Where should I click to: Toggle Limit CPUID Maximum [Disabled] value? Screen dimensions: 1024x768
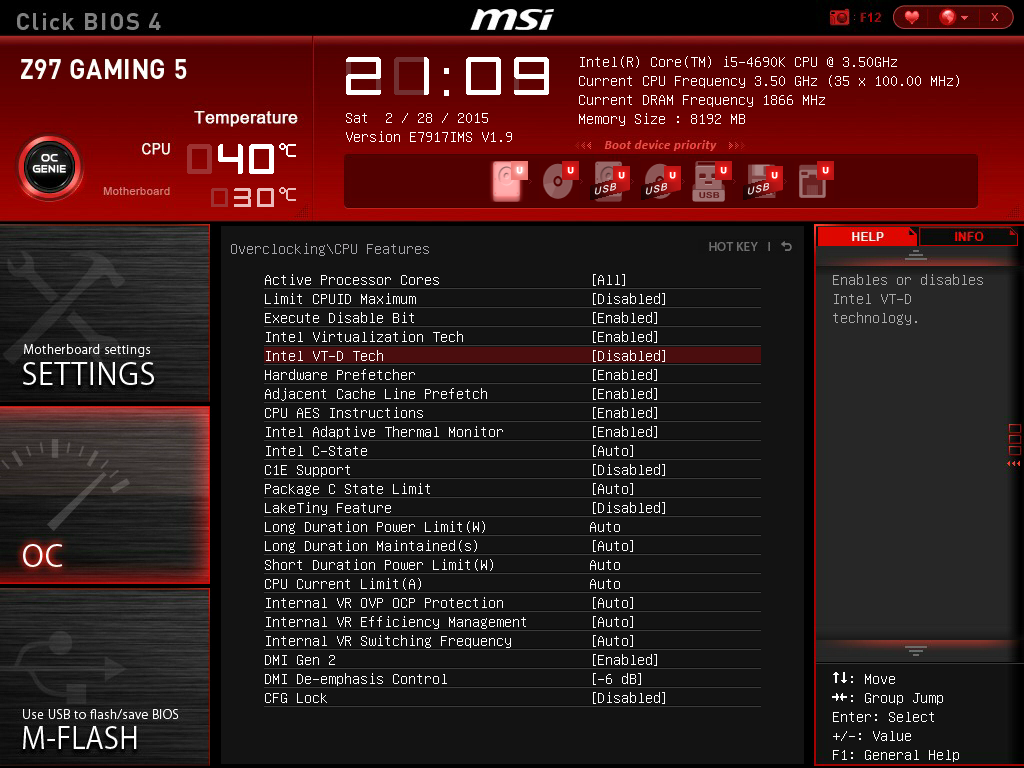628,299
